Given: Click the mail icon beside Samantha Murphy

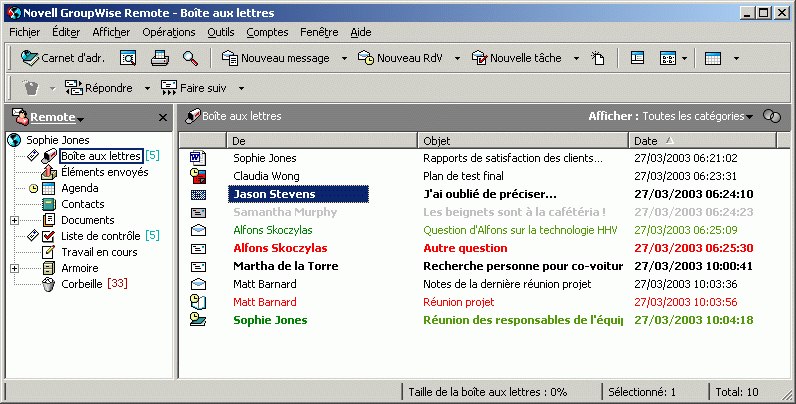Looking at the screenshot, I should click(198, 212).
